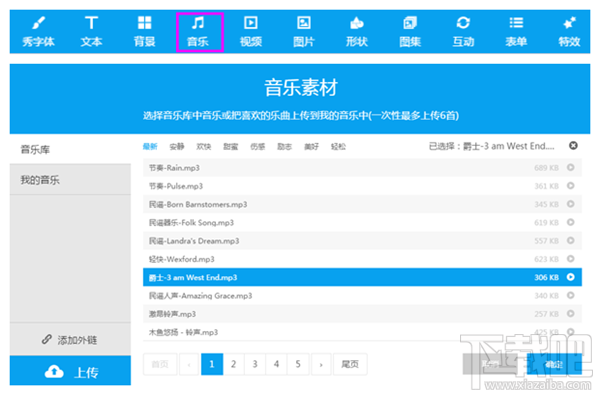The width and height of the screenshot is (600, 395).
Task: Select 轻快-Wexford.mp3 track
Action: [x=362, y=259]
